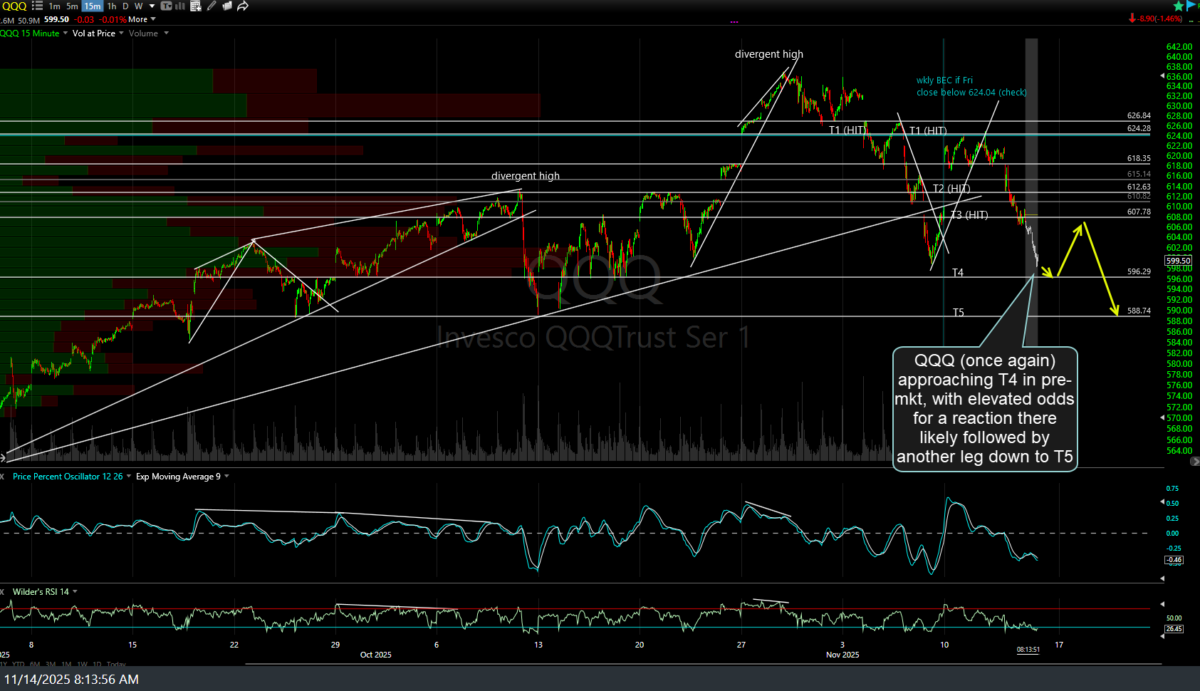Select the pencil drawing tool
1200x691 pixels.
(211, 6)
